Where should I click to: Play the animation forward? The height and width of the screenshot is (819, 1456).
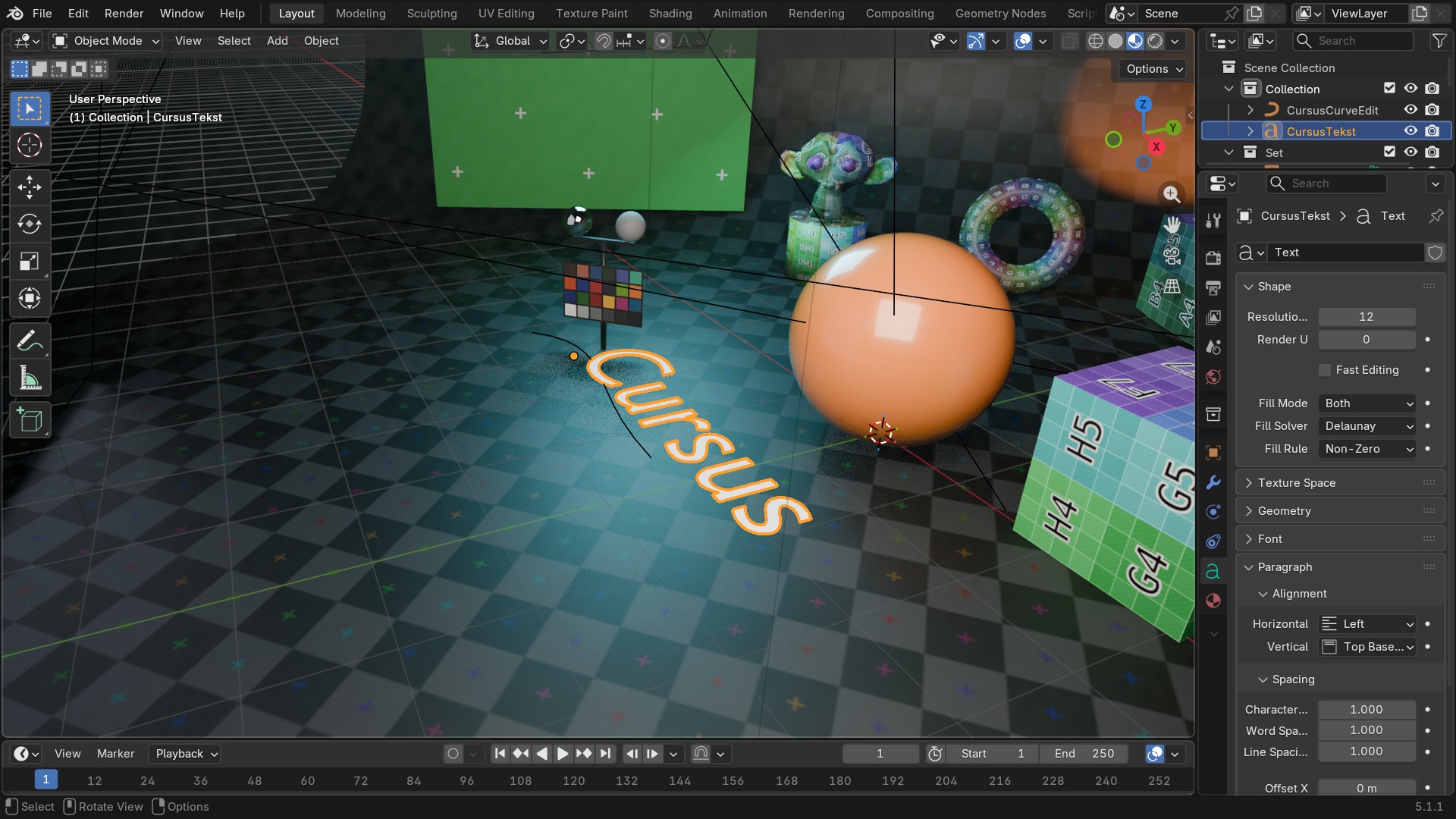tap(563, 753)
